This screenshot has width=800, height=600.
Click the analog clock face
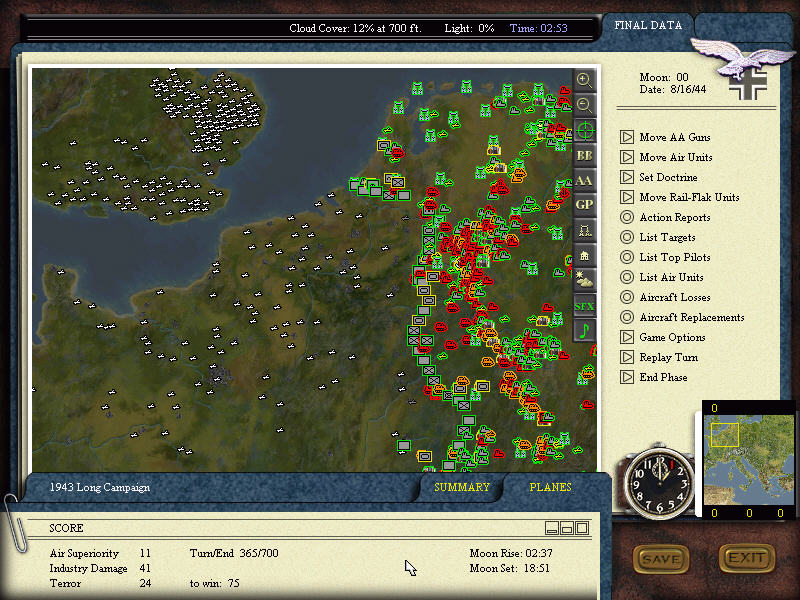pos(659,482)
